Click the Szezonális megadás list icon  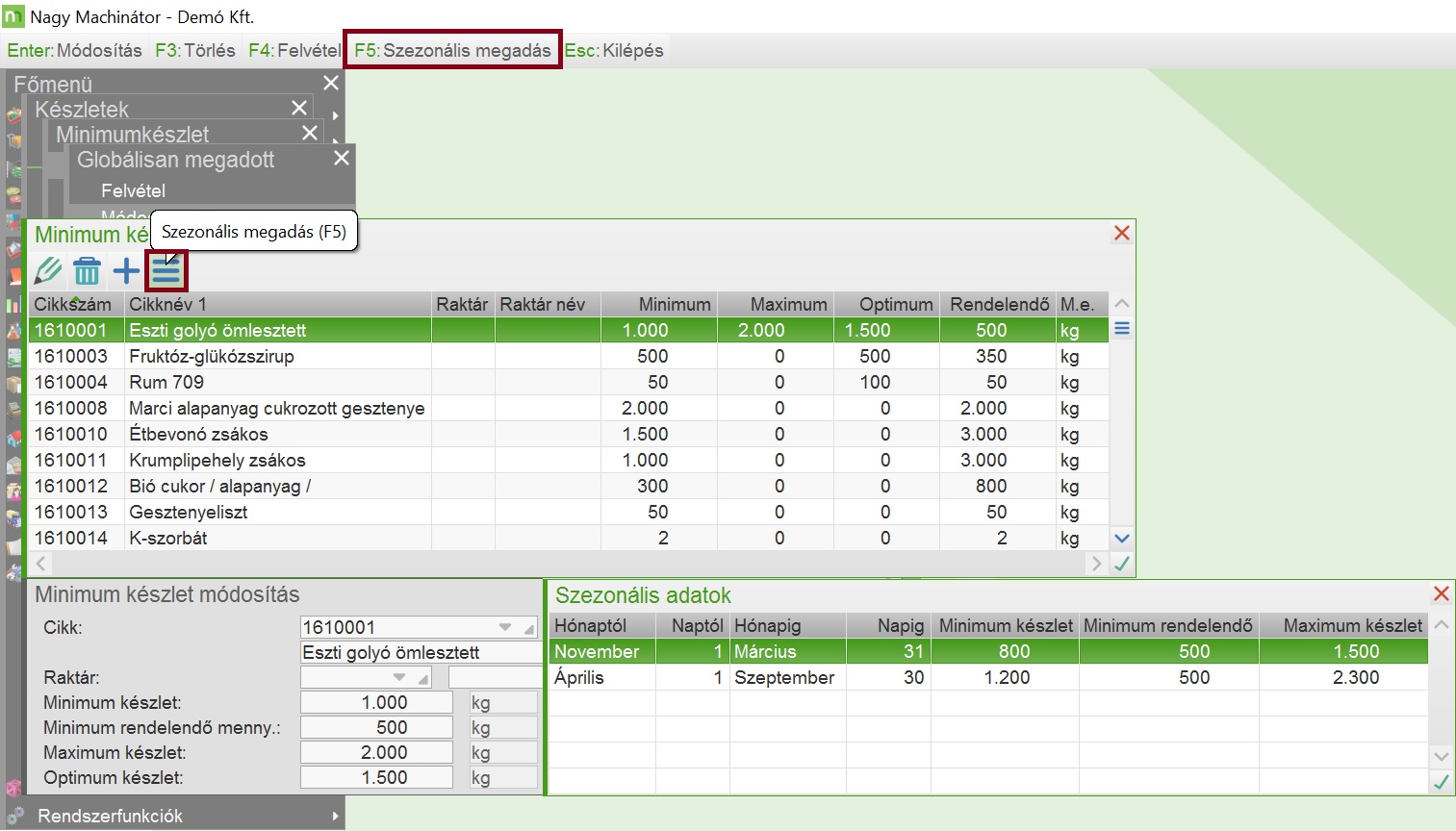(166, 271)
